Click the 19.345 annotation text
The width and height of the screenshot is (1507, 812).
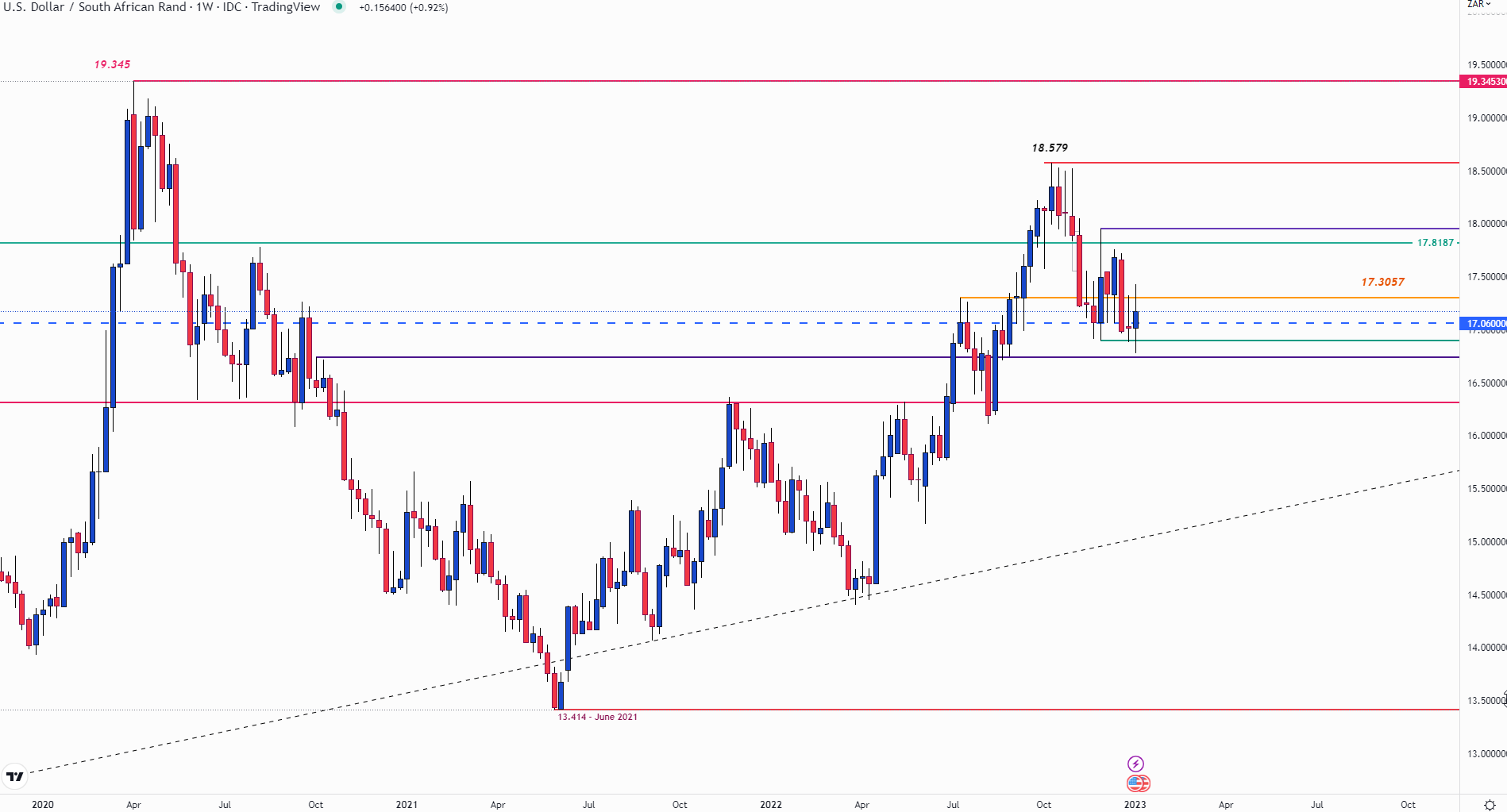tap(112, 64)
